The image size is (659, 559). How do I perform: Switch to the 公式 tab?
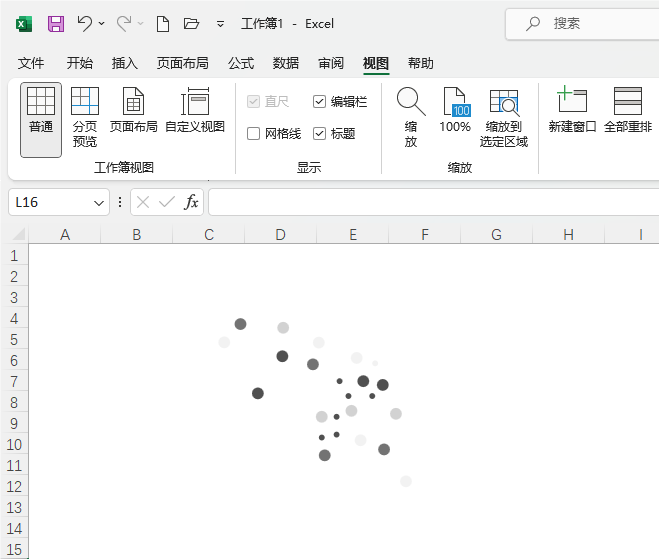point(241,63)
